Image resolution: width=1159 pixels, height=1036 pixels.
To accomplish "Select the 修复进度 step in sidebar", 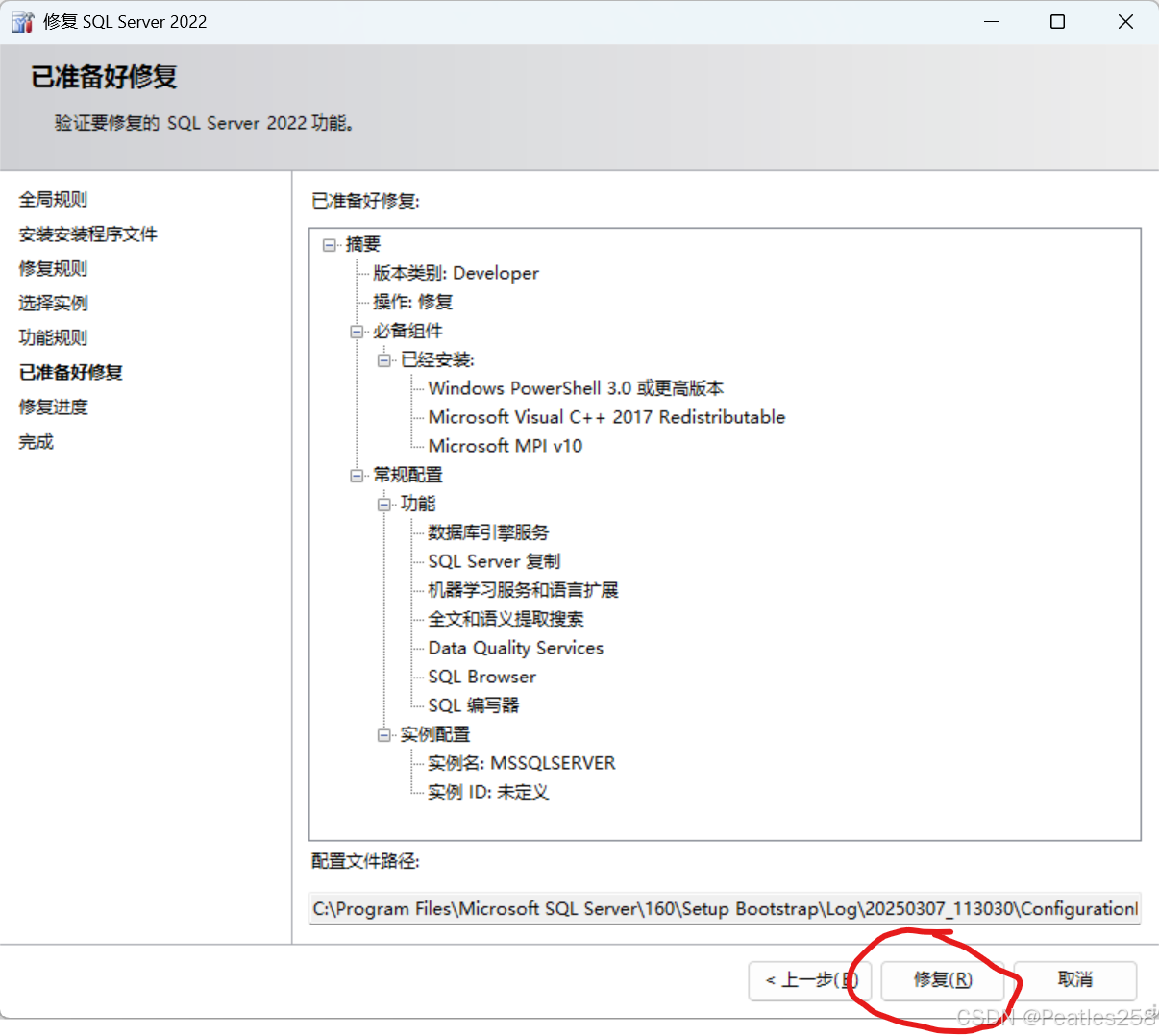I will pos(53,407).
